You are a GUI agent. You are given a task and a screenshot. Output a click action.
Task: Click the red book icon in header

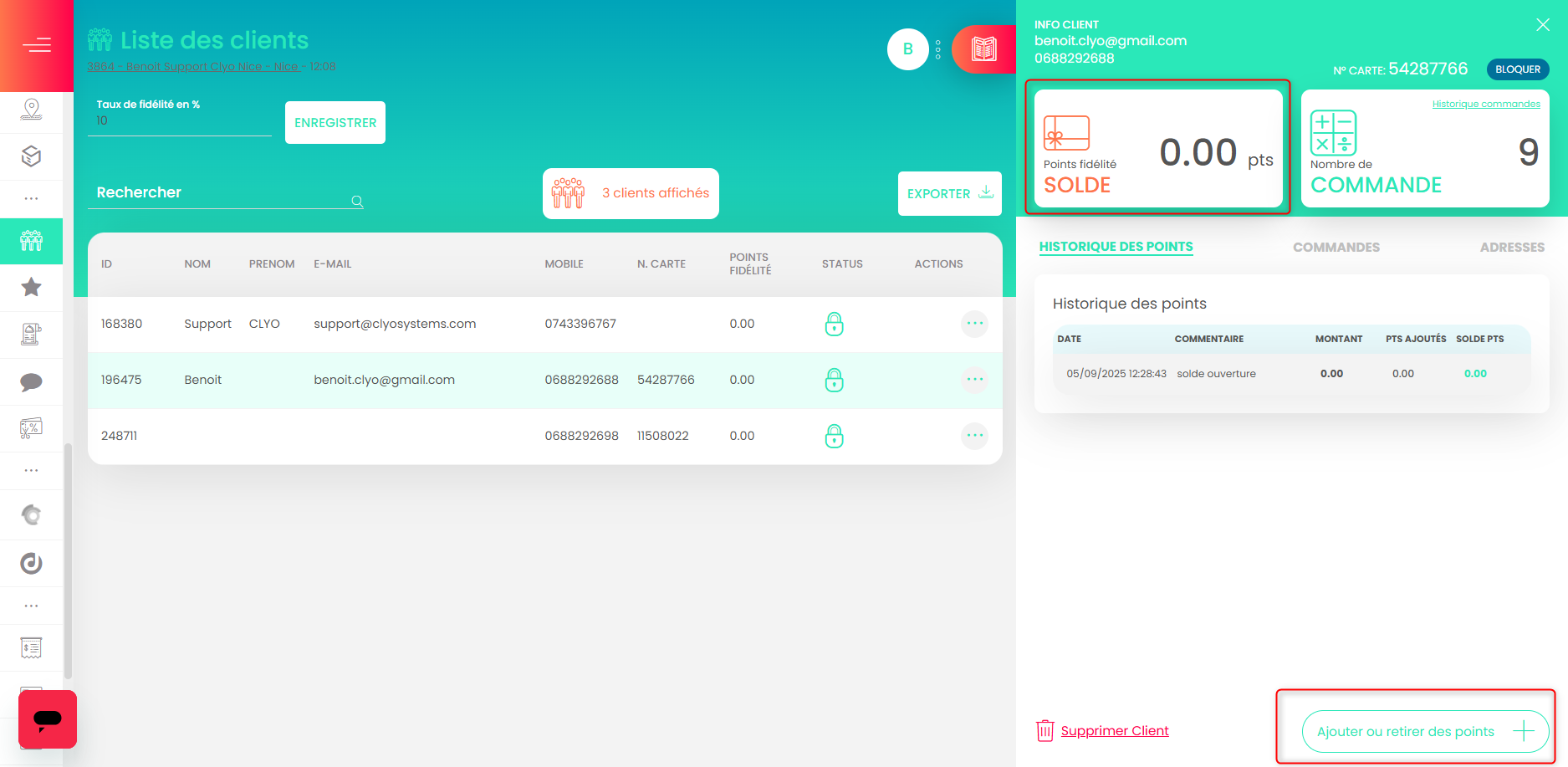click(x=983, y=49)
